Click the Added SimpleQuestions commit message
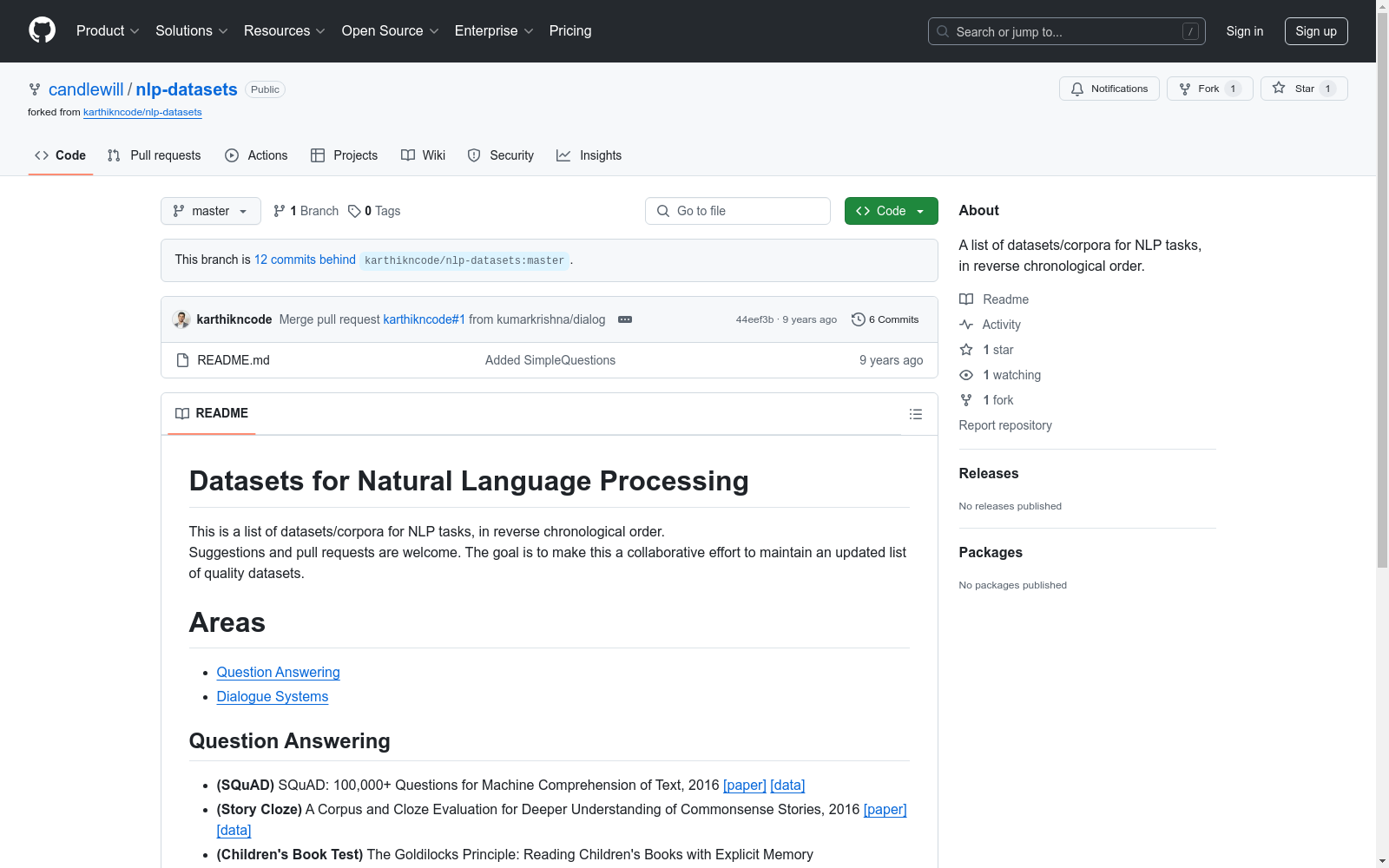Image resolution: width=1389 pixels, height=868 pixels. tap(550, 360)
